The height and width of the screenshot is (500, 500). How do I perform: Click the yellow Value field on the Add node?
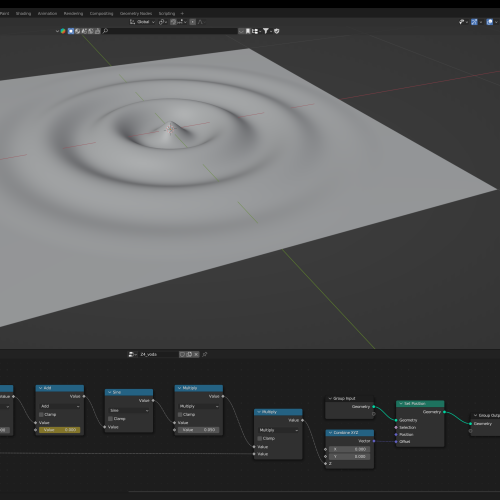pyautogui.click(x=60, y=430)
